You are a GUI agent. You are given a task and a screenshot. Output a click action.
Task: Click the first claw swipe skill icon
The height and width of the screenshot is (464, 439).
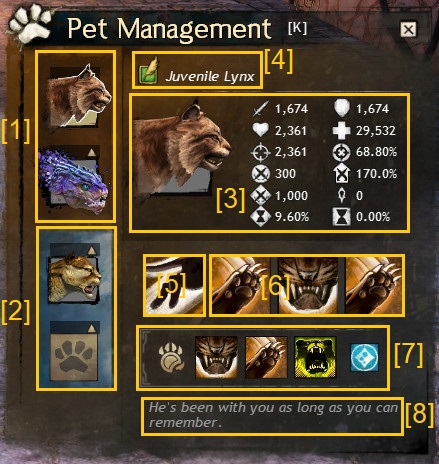click(241, 286)
